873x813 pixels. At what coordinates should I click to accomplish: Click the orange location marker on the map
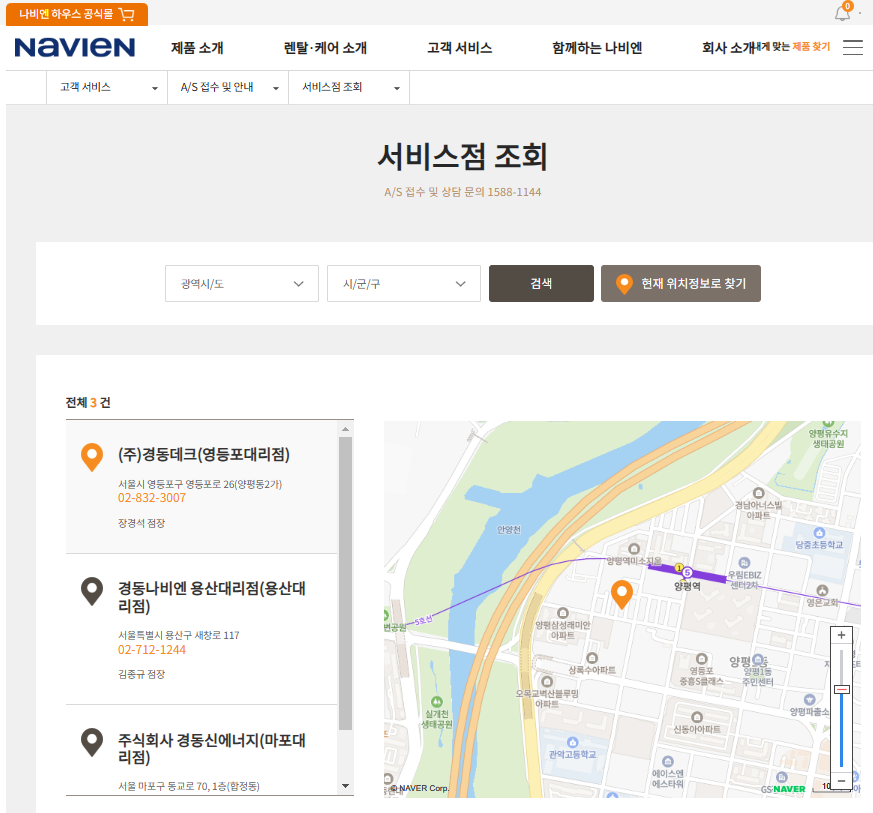click(621, 594)
